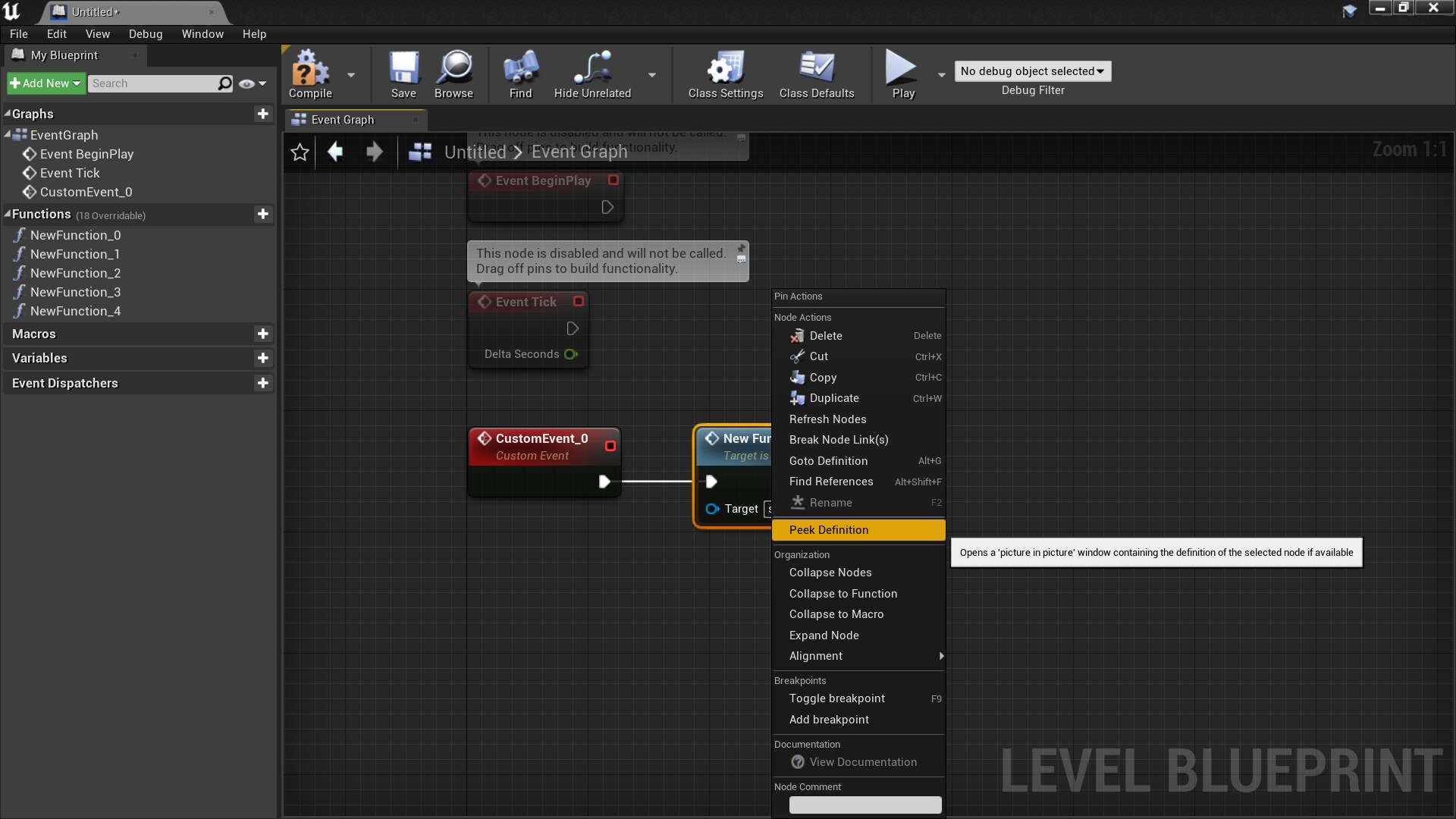Click the Node Comment input field

coord(864,805)
